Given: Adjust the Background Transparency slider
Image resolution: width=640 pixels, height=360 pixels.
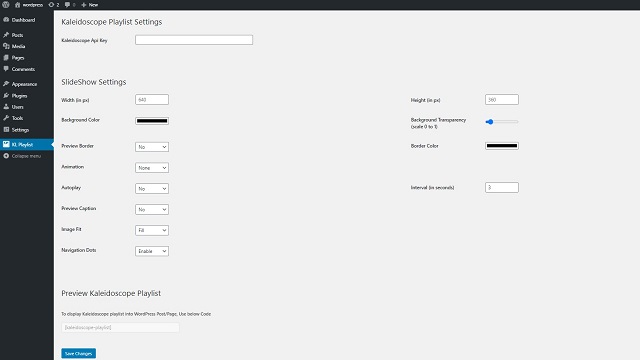Looking at the screenshot, I should tap(502, 122).
